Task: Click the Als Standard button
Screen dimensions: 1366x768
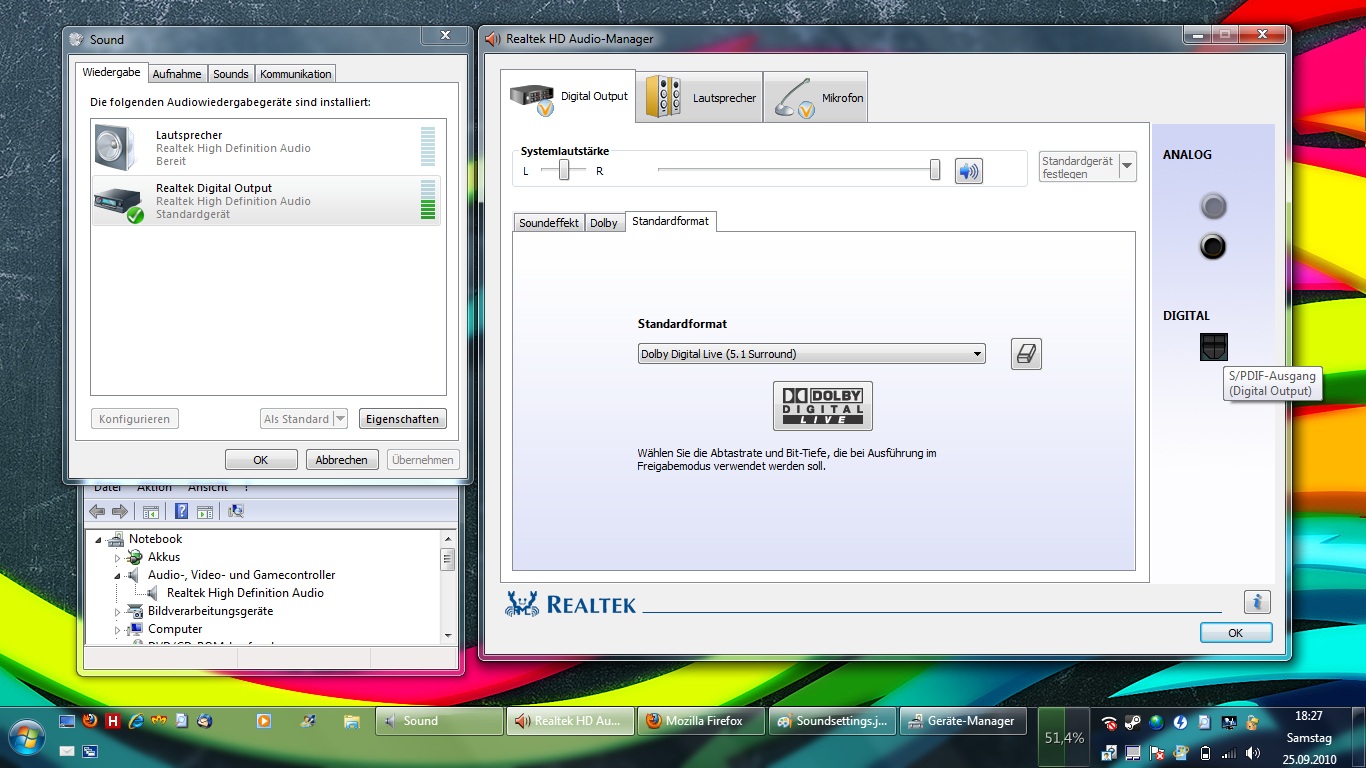Action: click(x=296, y=419)
